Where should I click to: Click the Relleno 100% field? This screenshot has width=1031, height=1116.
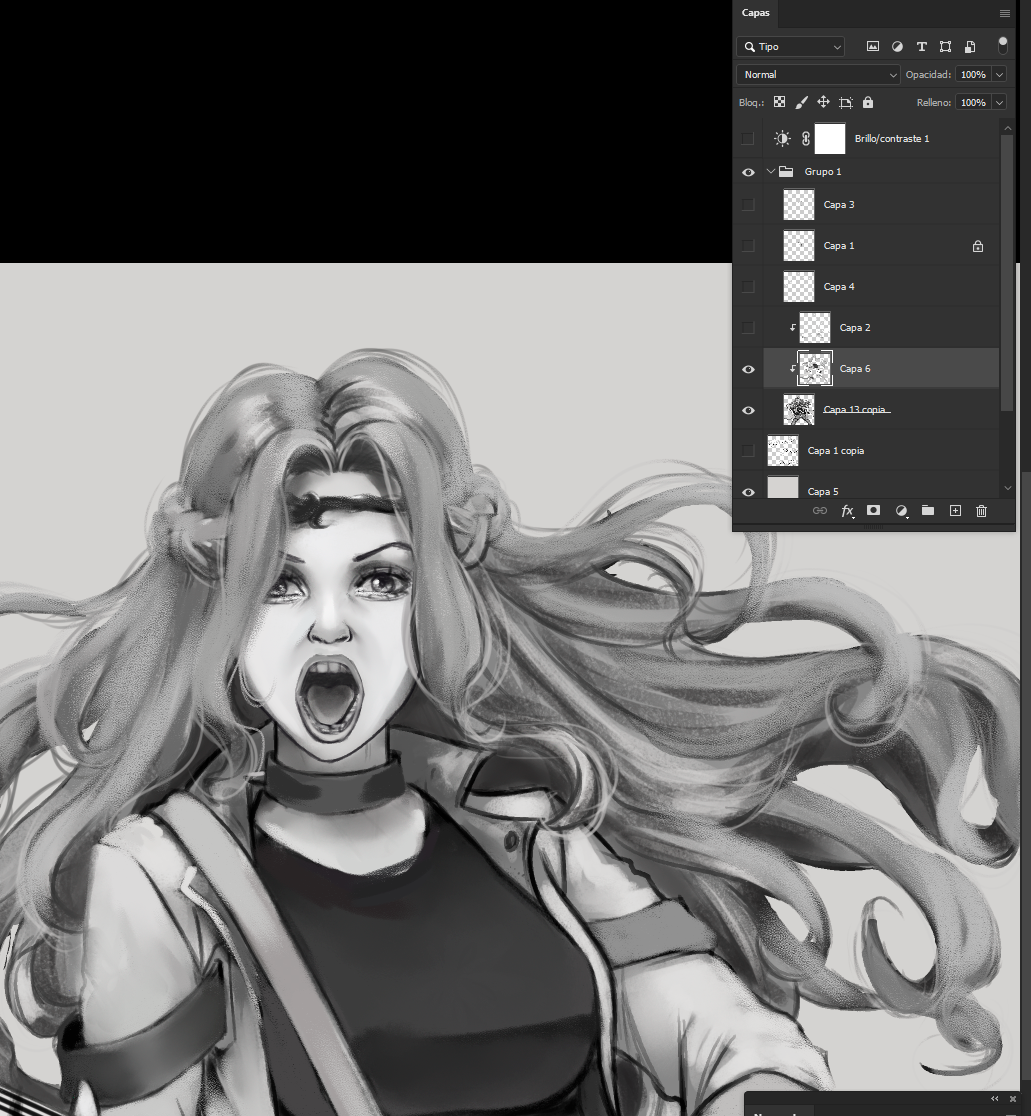pyautogui.click(x=973, y=102)
